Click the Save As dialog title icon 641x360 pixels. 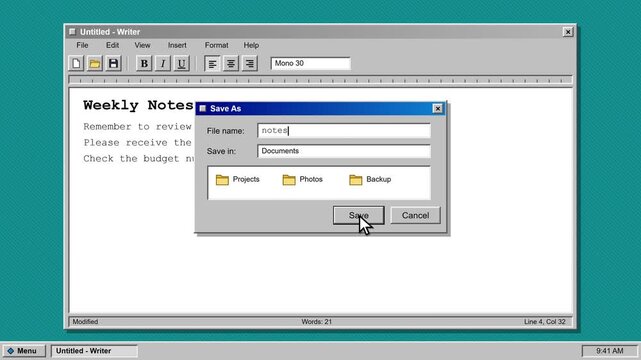[x=203, y=108]
